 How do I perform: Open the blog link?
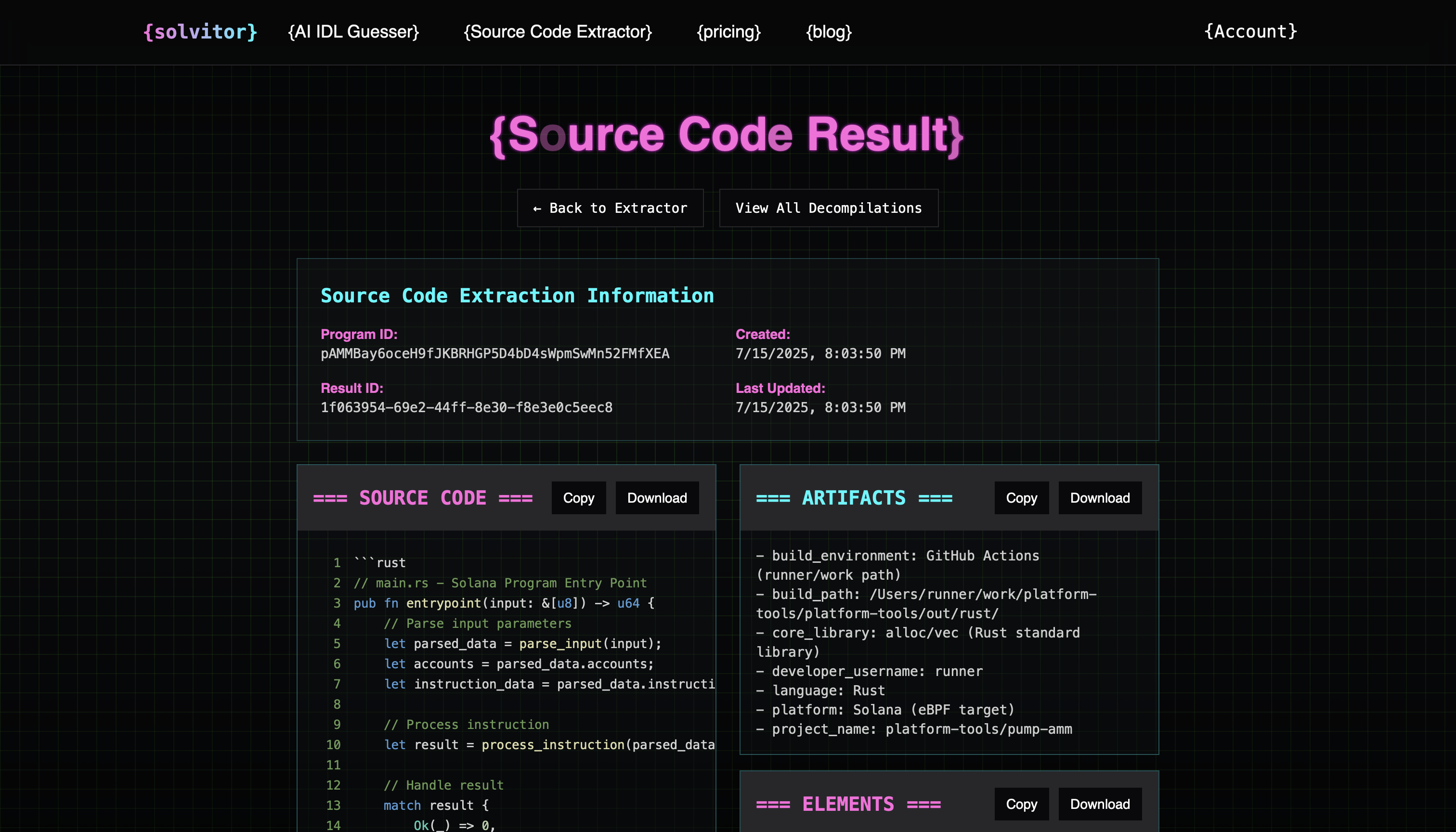[x=829, y=32]
